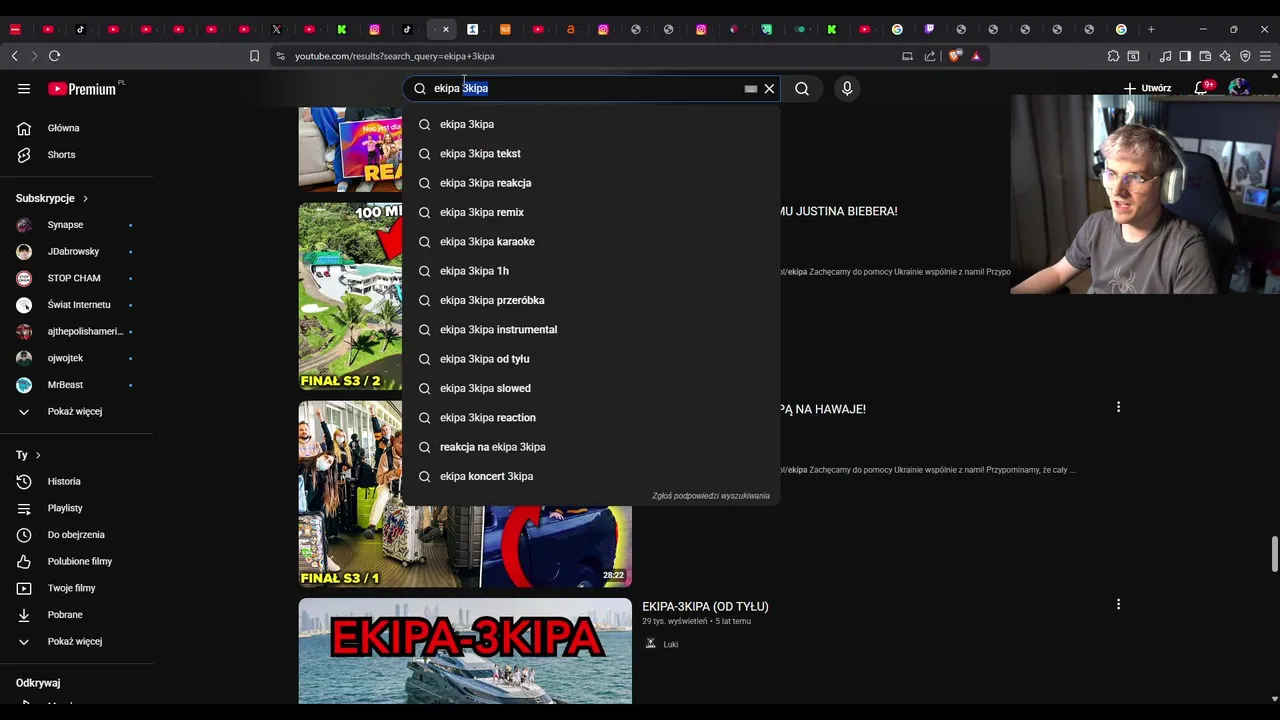Open the on-screen keyboard in search box

[x=750, y=89]
